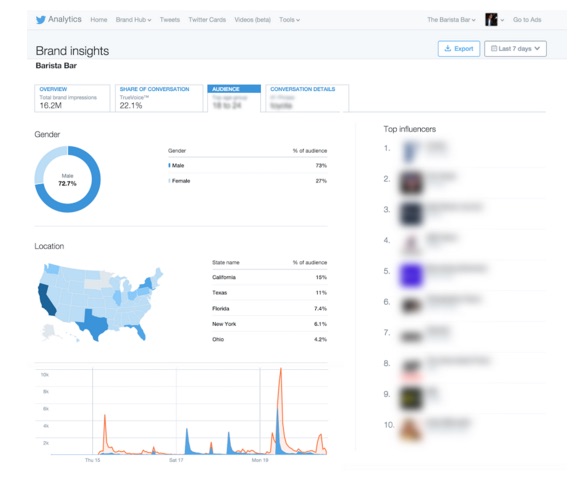Click the Gender column header in table
Screen dimensions: 584x488
tap(177, 150)
